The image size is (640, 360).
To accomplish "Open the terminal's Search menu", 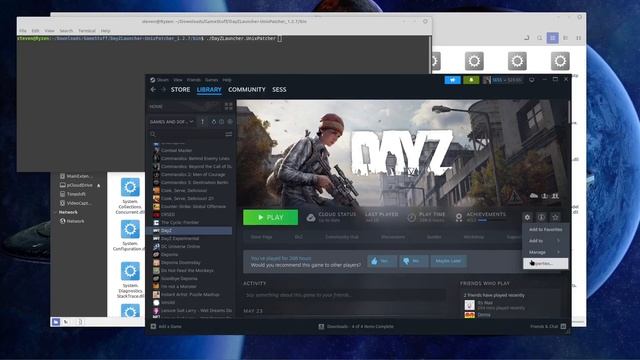I will (66, 31).
